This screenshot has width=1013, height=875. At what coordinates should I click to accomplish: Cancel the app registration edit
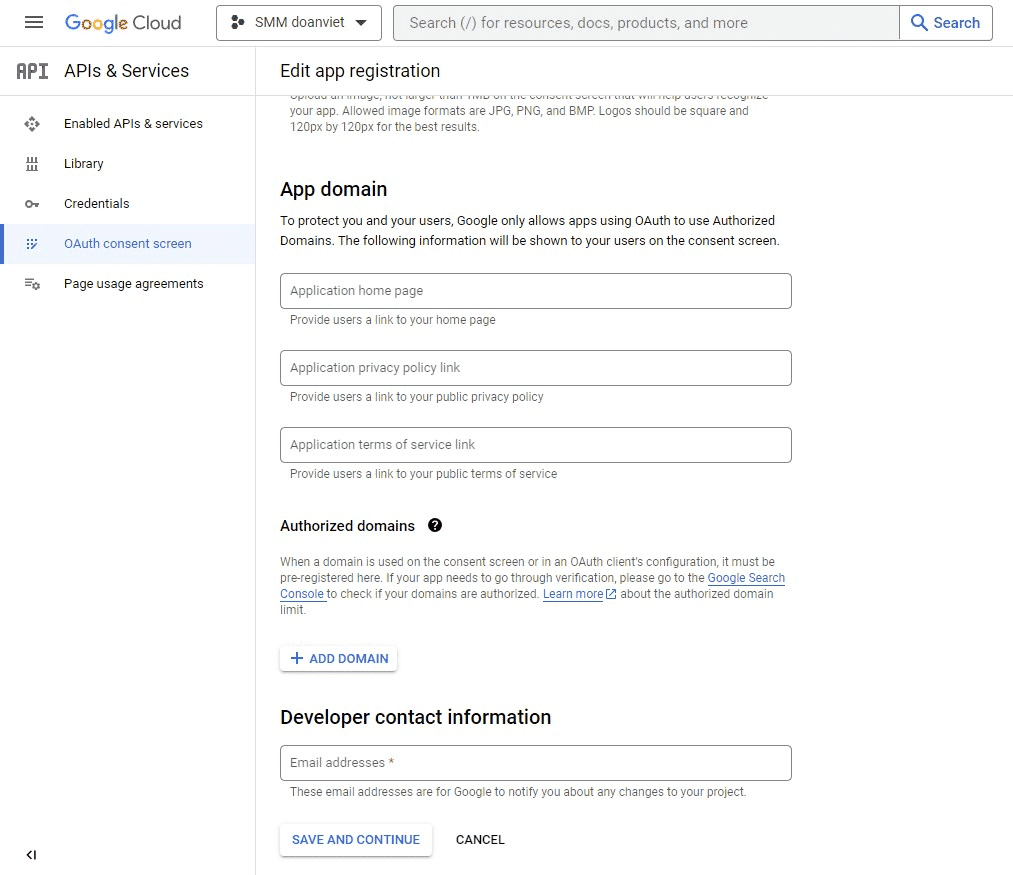tap(480, 840)
